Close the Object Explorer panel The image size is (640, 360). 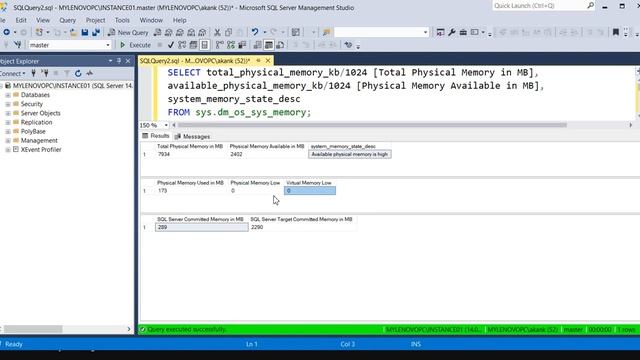pyautogui.click(x=128, y=61)
